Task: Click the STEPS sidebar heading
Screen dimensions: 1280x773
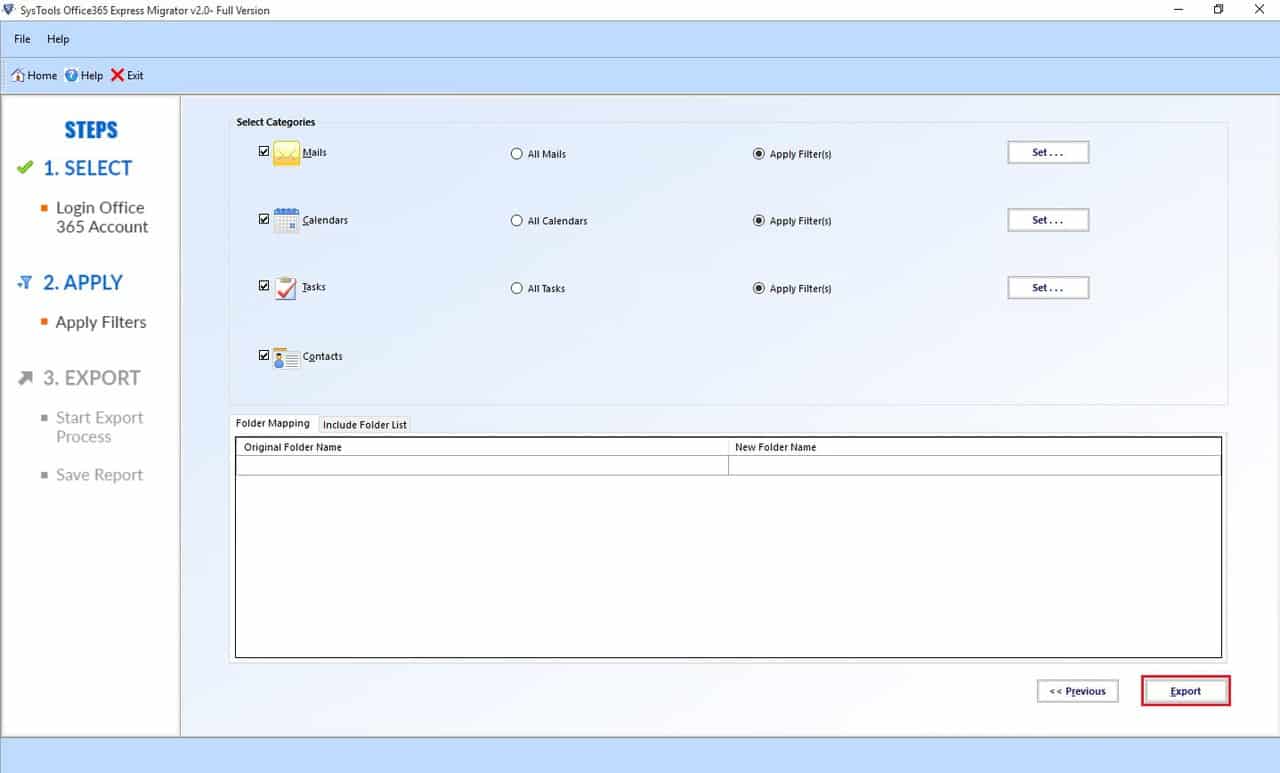Action: (x=91, y=130)
